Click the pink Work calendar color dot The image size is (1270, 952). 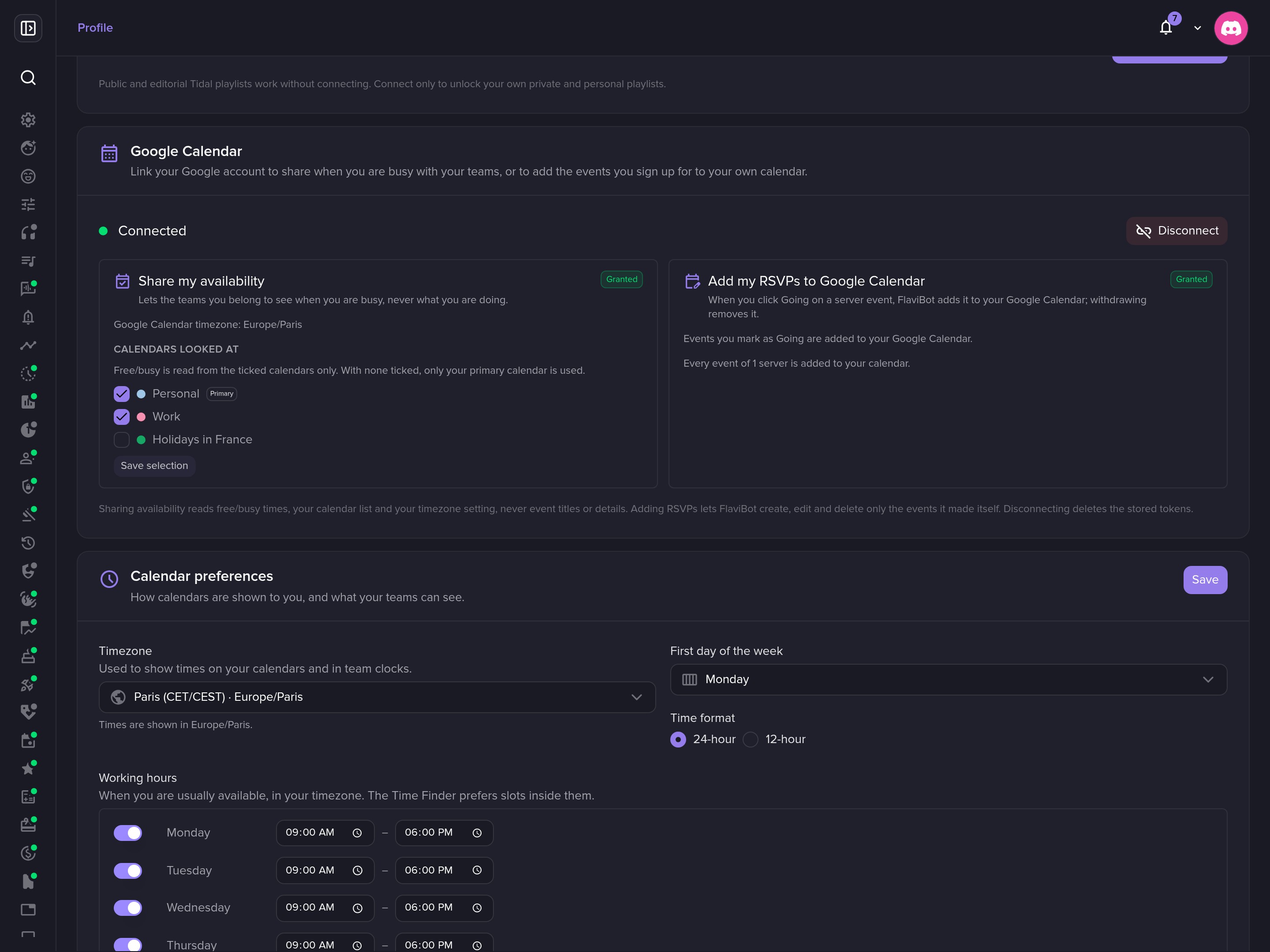(141, 416)
